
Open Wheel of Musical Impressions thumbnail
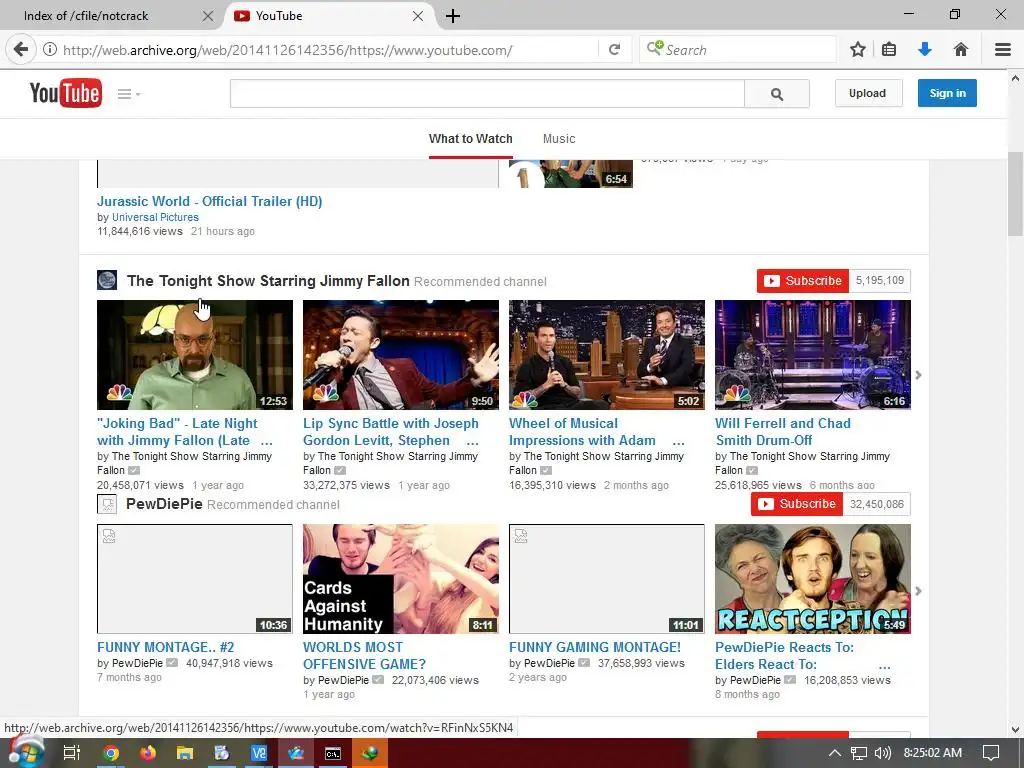coord(607,355)
